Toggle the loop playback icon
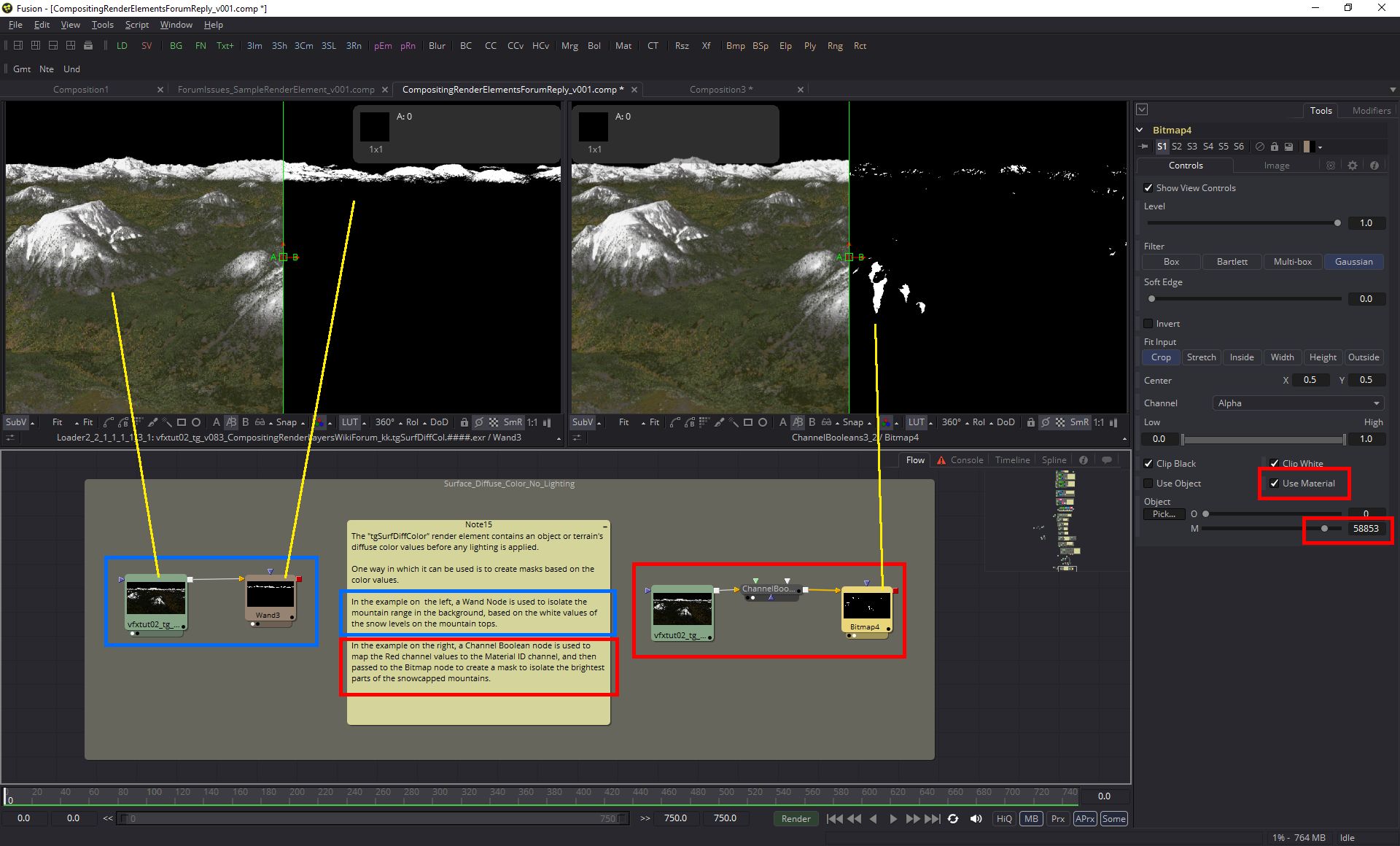 coord(953,818)
